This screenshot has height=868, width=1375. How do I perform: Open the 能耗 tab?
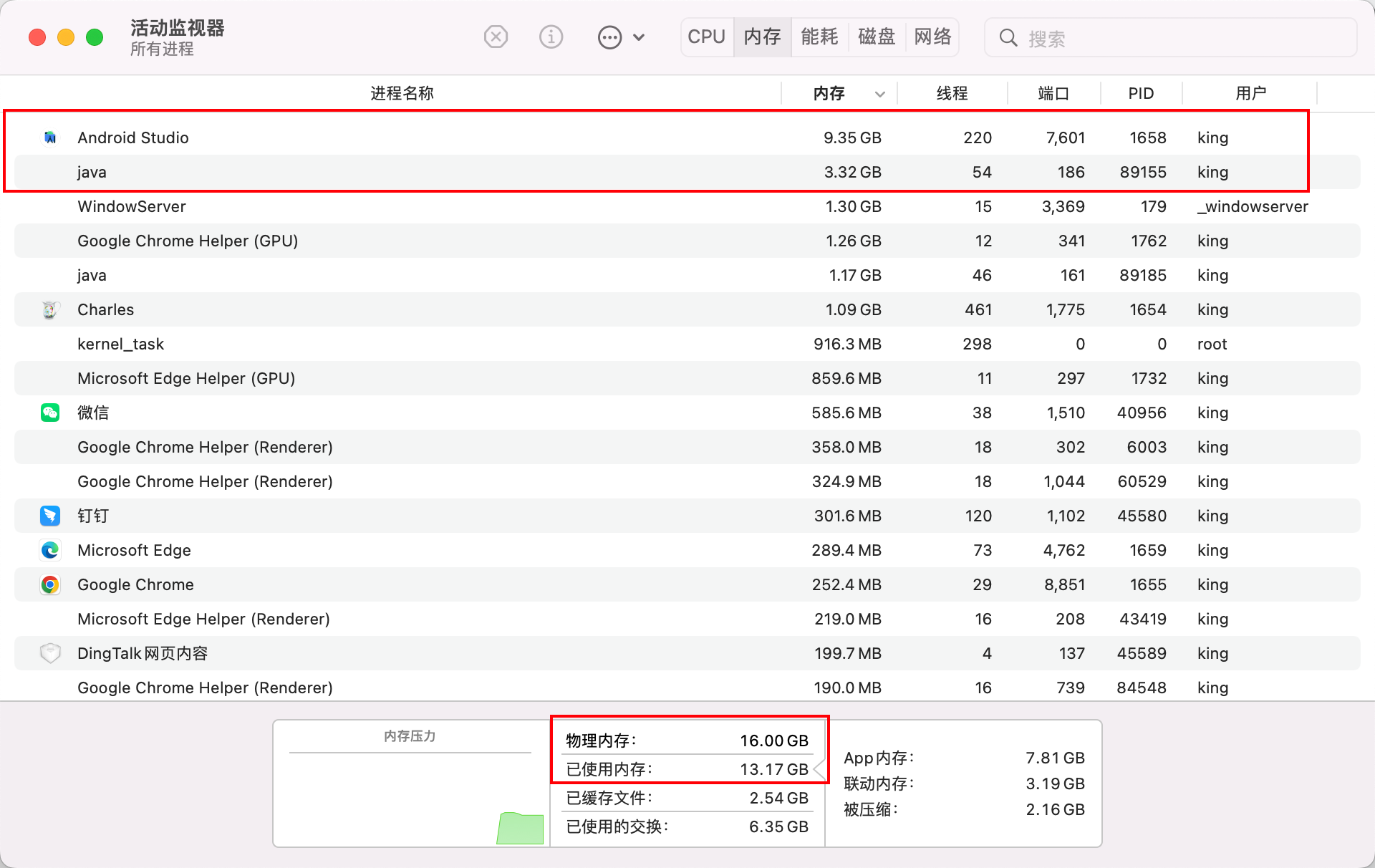[x=819, y=37]
